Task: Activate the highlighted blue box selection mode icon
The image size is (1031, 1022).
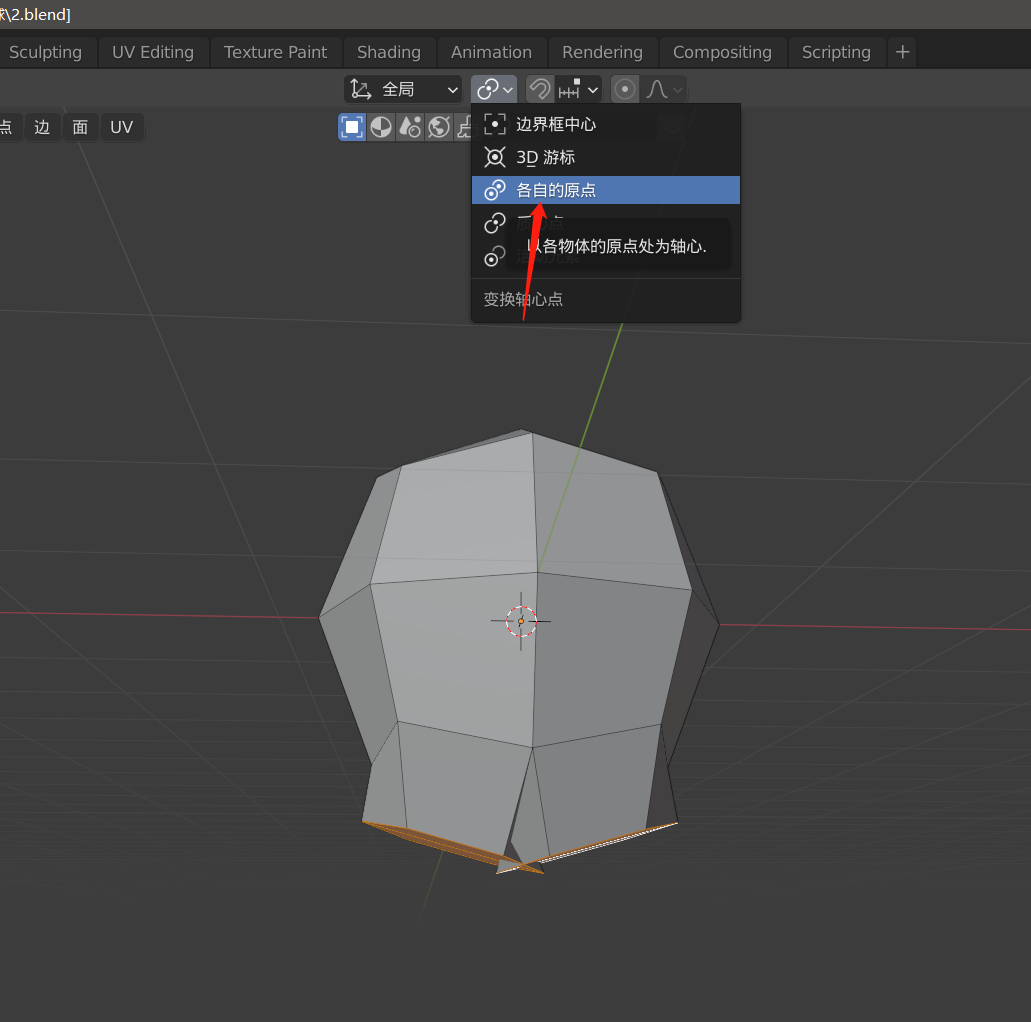Action: click(352, 127)
